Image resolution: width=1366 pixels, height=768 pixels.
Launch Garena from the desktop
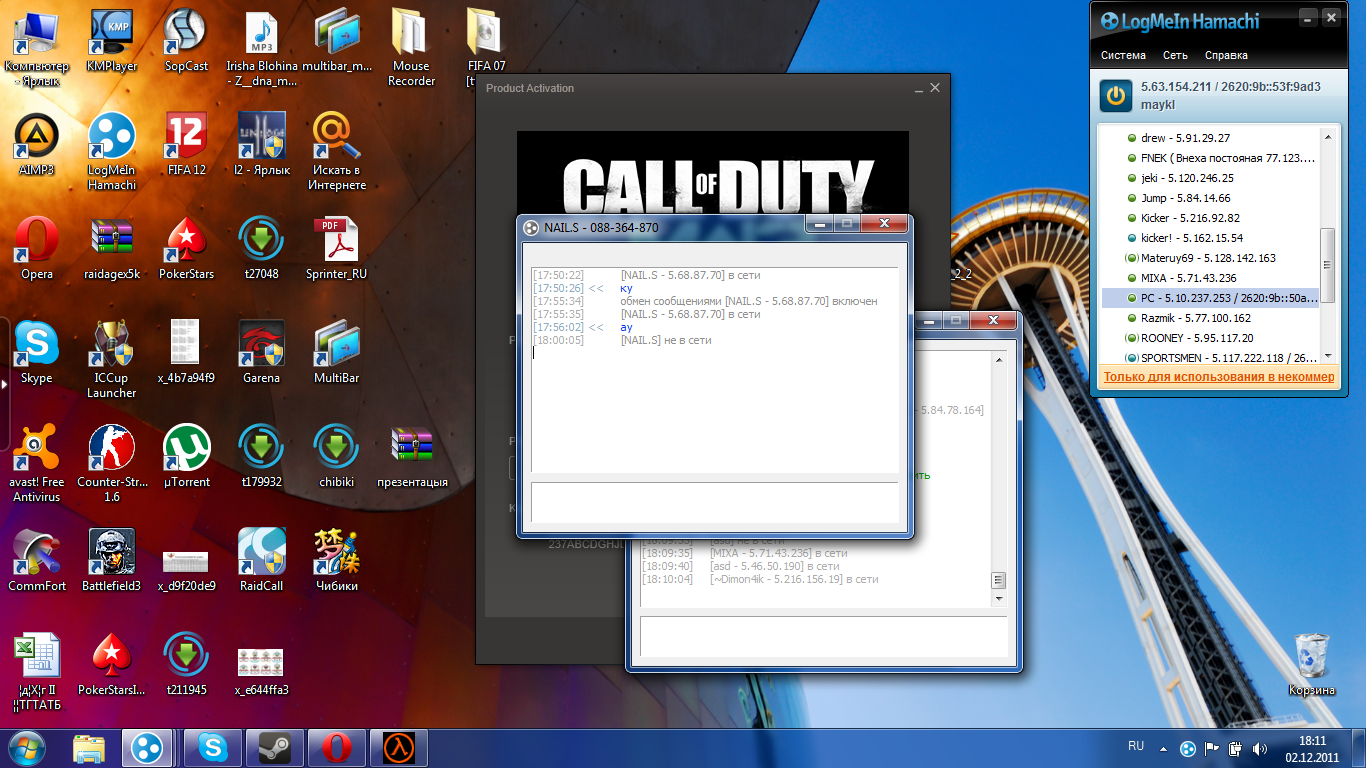point(261,352)
